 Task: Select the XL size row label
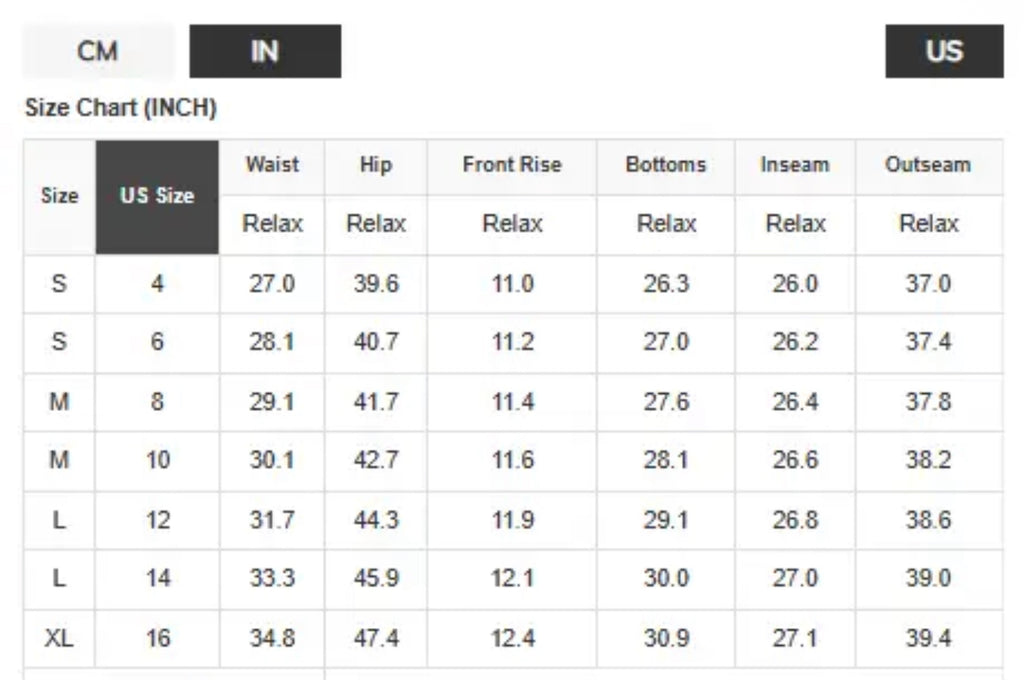59,638
